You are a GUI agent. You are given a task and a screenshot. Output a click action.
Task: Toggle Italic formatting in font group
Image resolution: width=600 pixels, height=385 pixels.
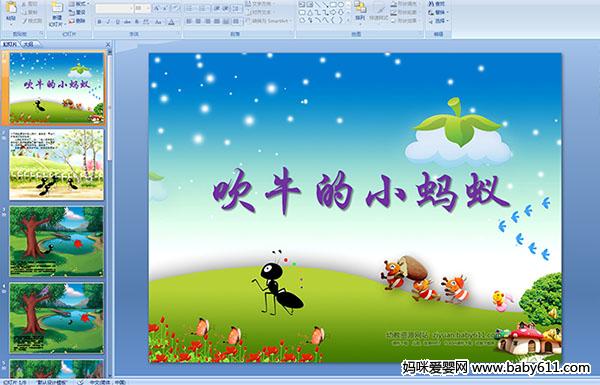(x=108, y=22)
